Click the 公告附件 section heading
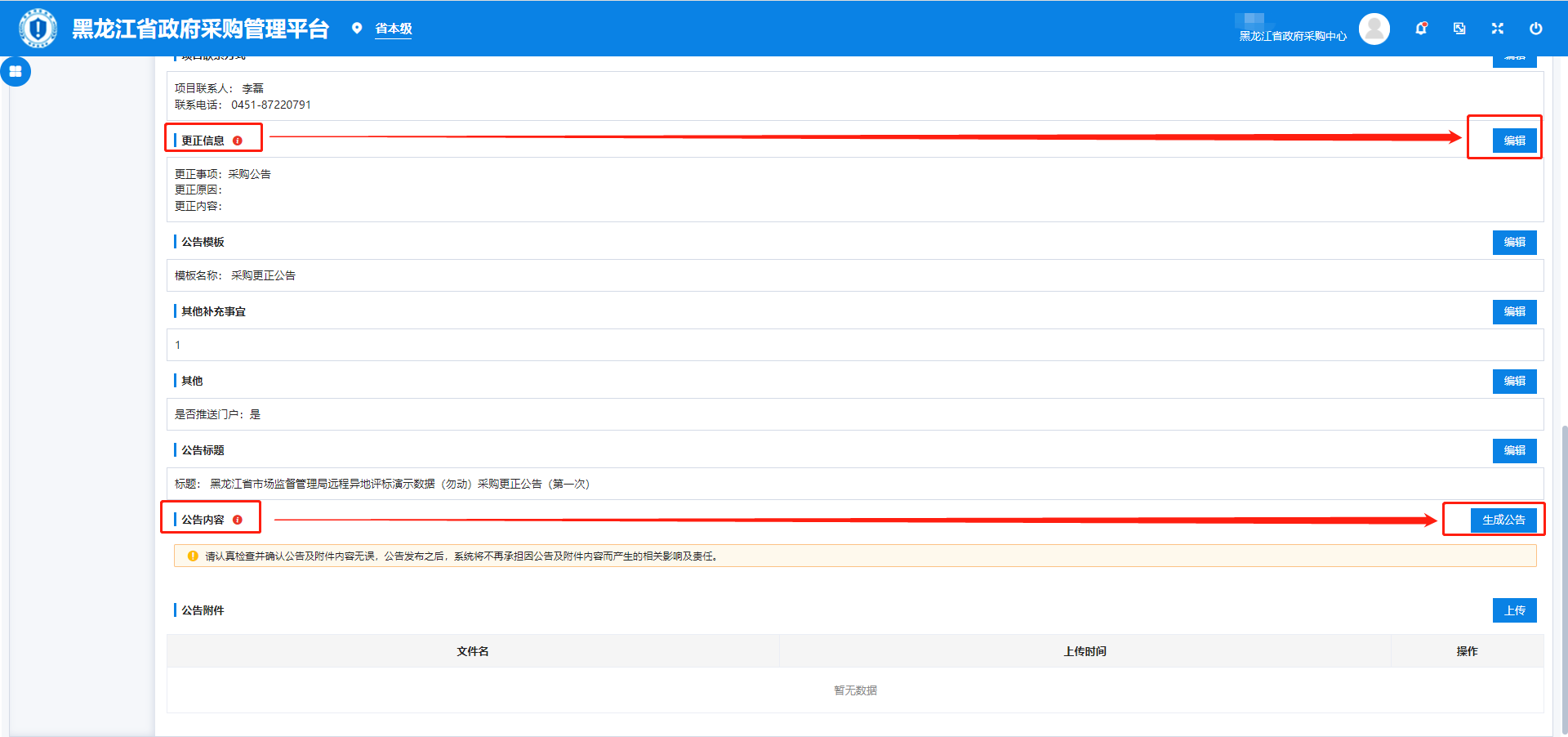 tap(203, 610)
